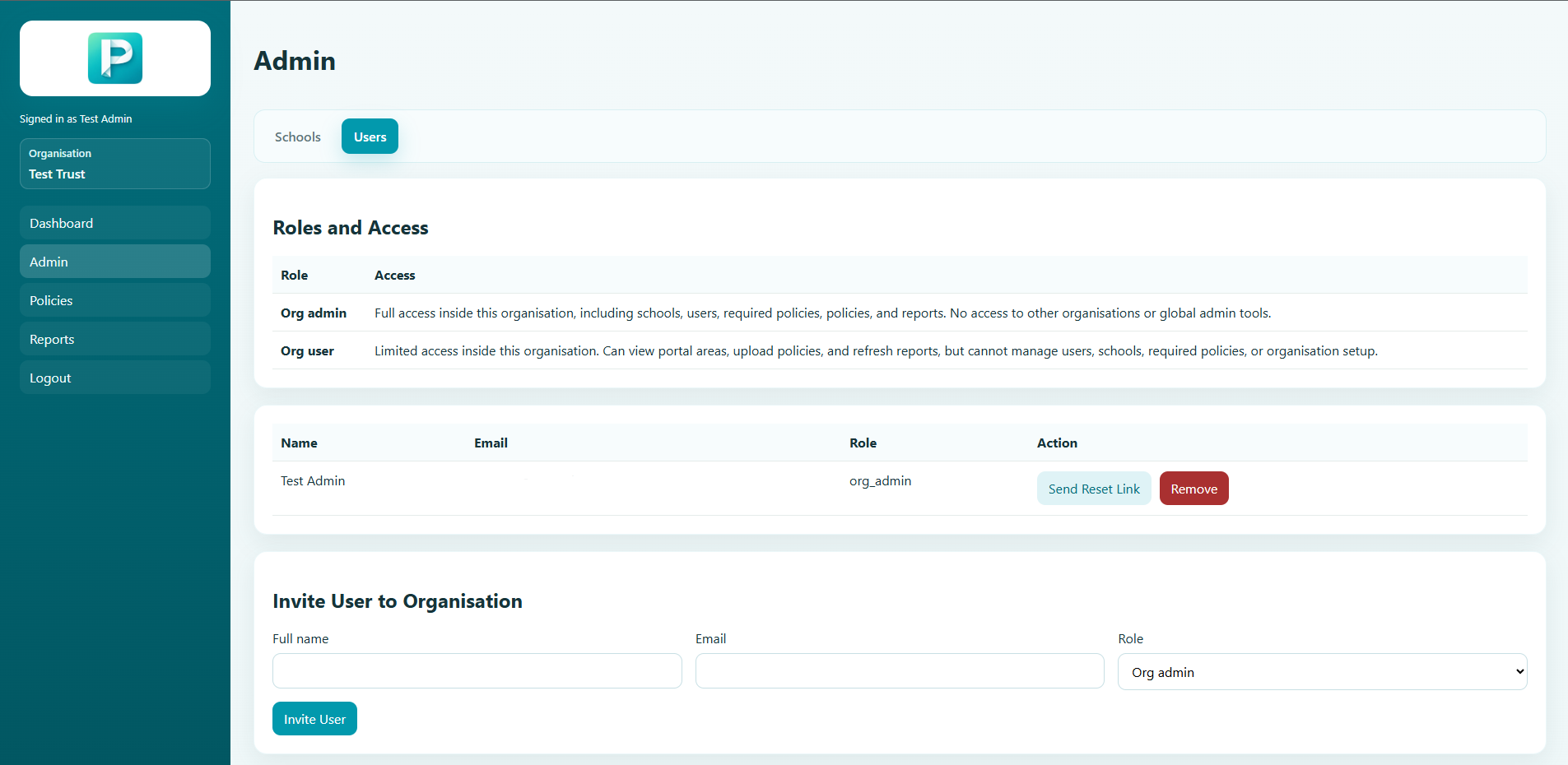Click the Org admin role row
The image size is (1568, 765).
coord(314,313)
